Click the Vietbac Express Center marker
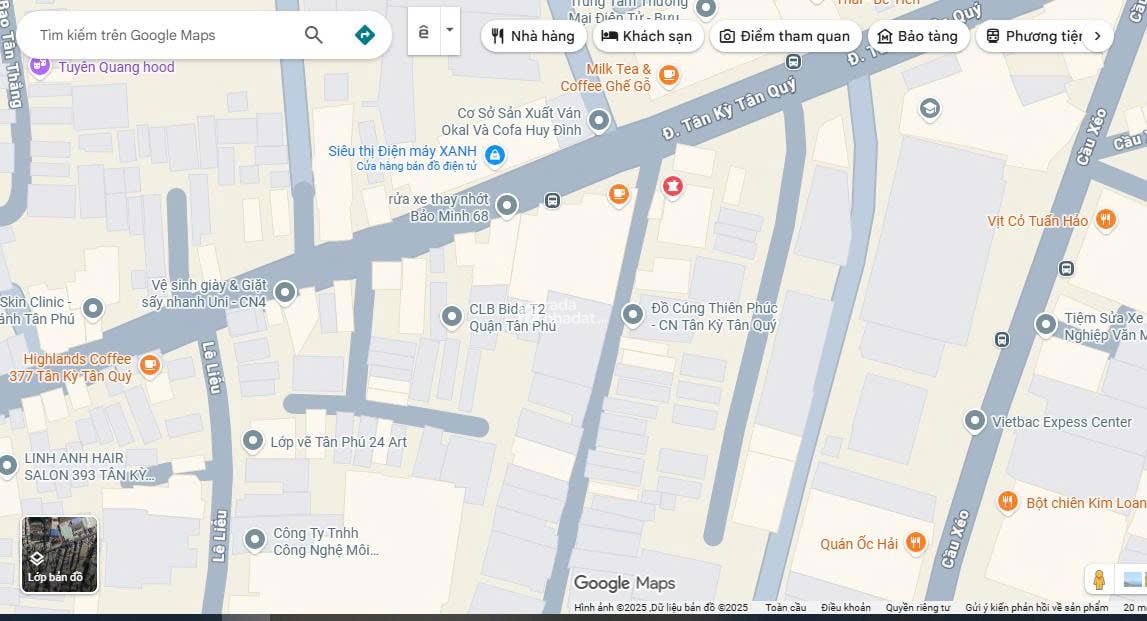Image resolution: width=1147 pixels, height=621 pixels. 975,421
